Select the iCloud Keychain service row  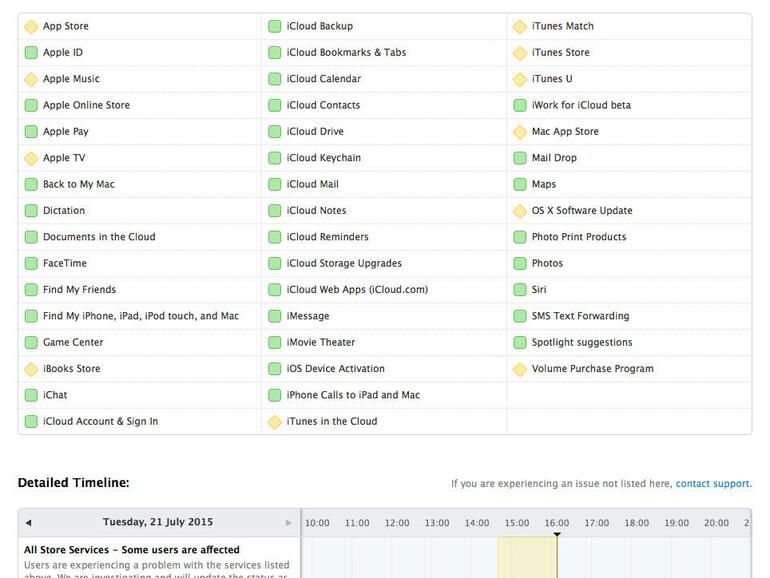coord(384,158)
